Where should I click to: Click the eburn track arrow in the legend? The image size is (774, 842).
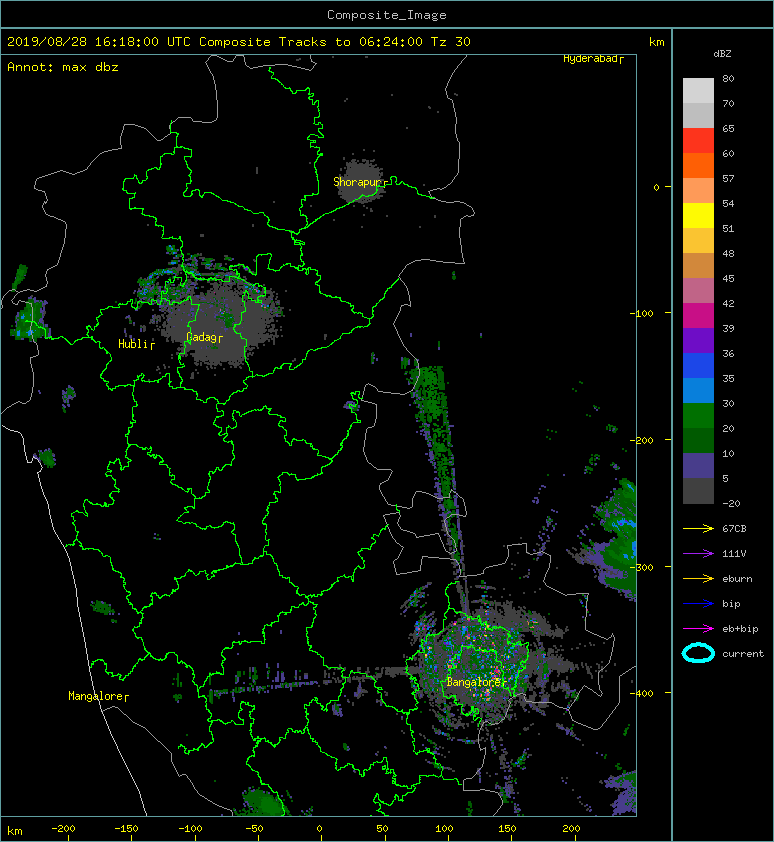pos(698,578)
